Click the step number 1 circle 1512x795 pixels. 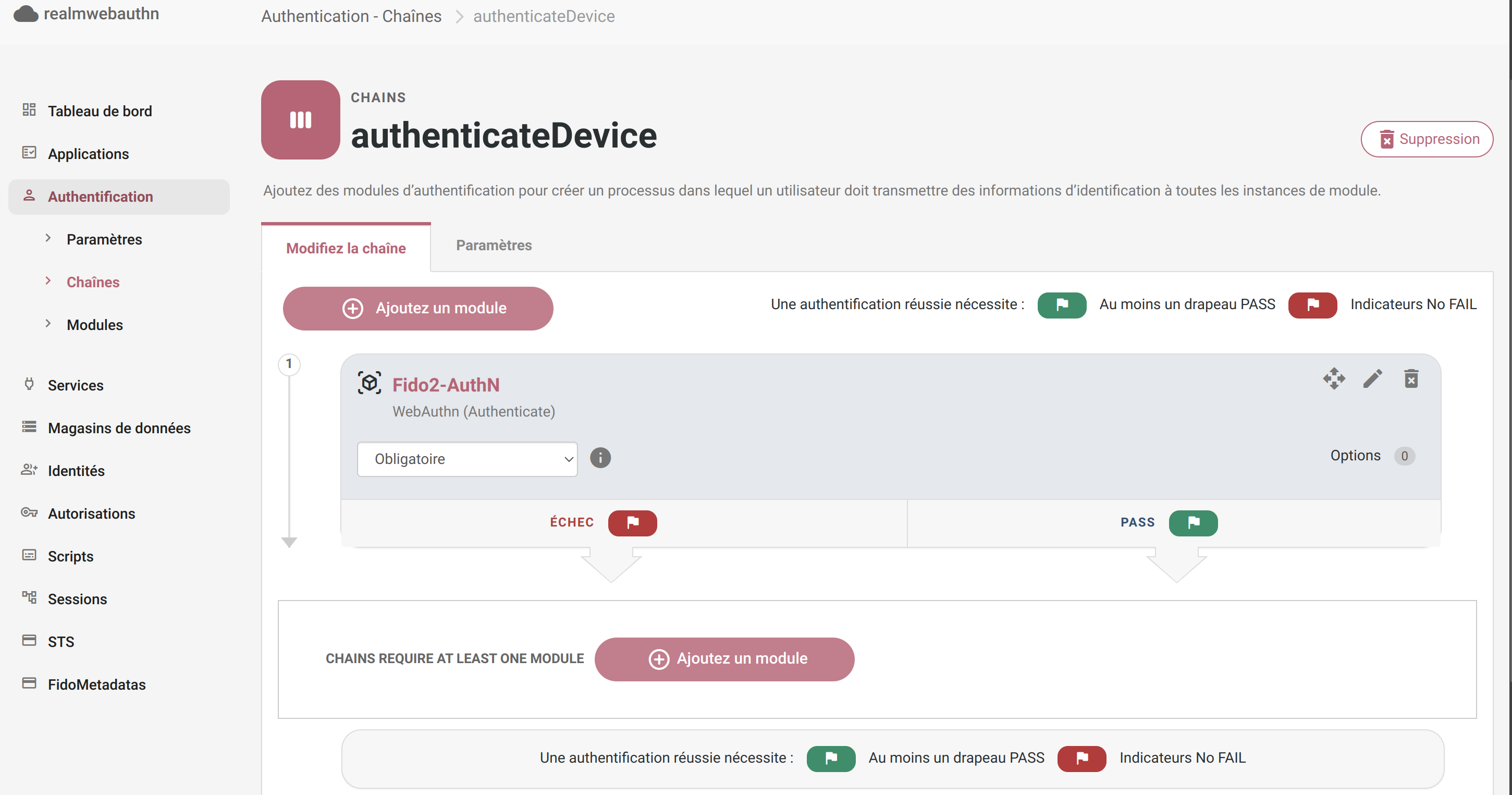point(289,364)
